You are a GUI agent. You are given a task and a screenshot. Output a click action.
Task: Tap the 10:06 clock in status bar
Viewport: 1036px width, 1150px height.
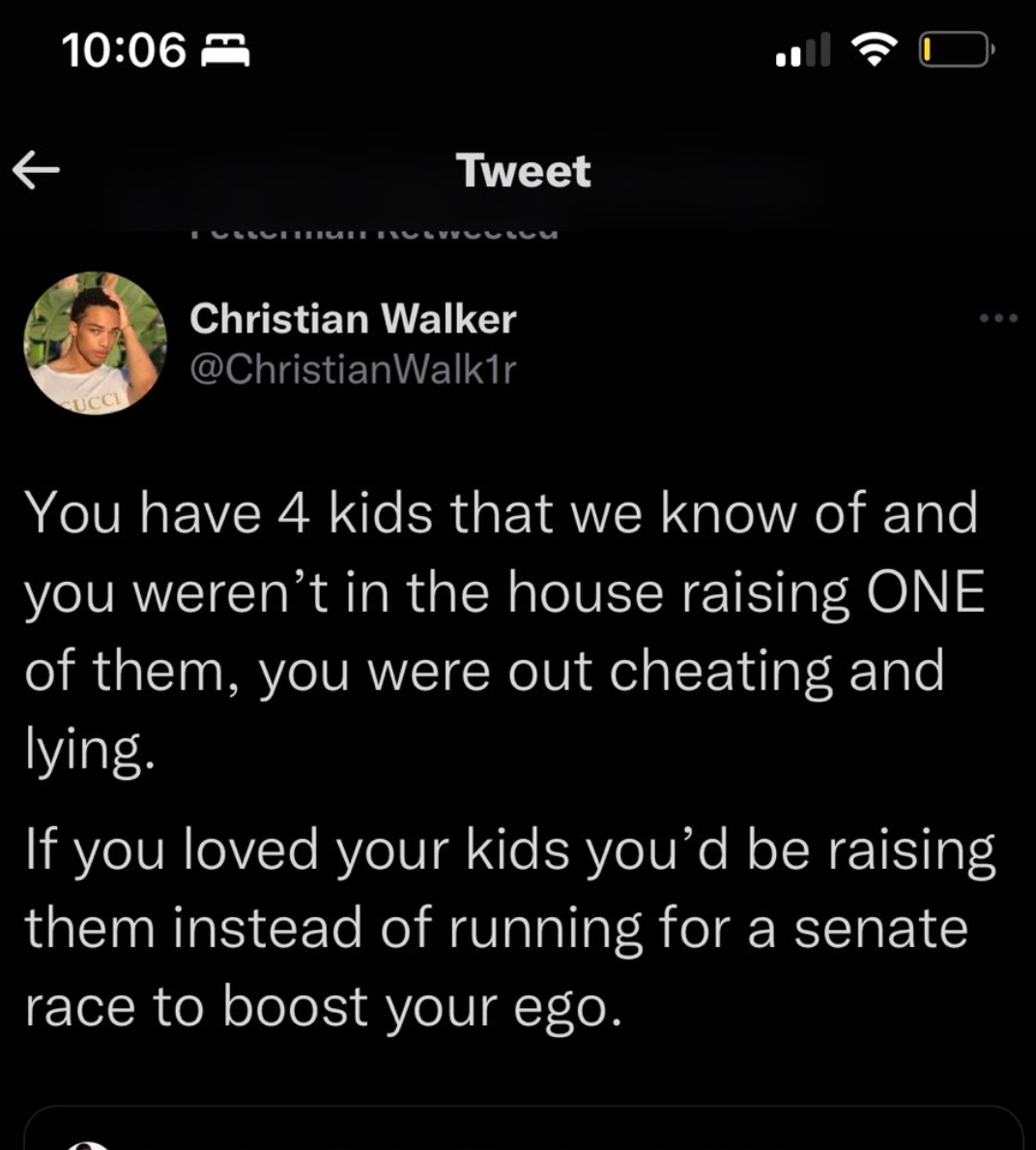point(124,50)
